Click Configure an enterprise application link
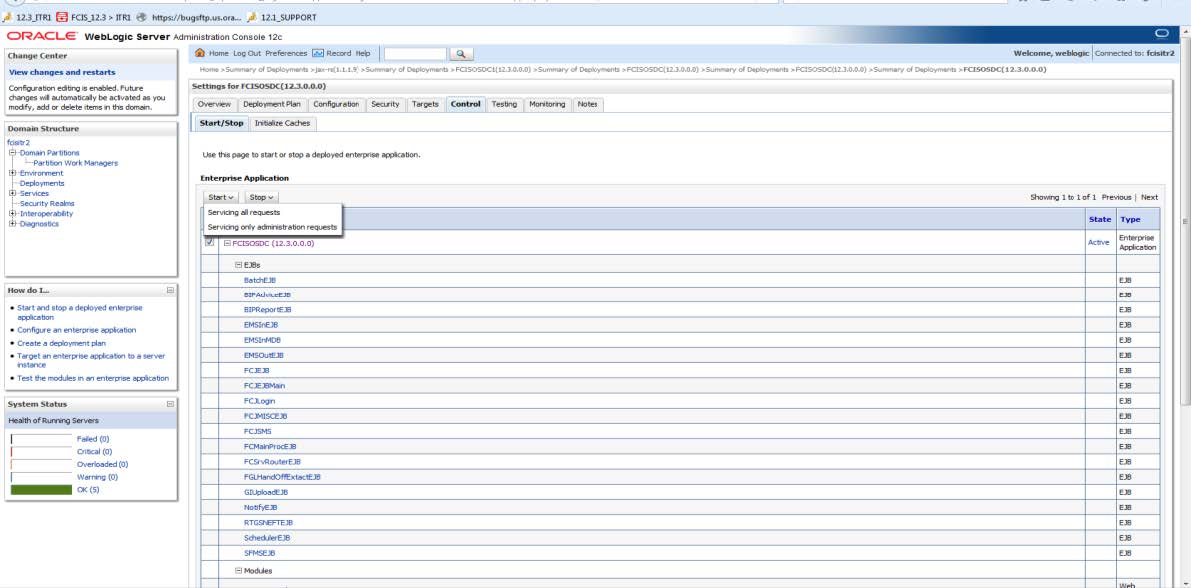Image resolution: width=1191 pixels, height=588 pixels. click(x=77, y=330)
